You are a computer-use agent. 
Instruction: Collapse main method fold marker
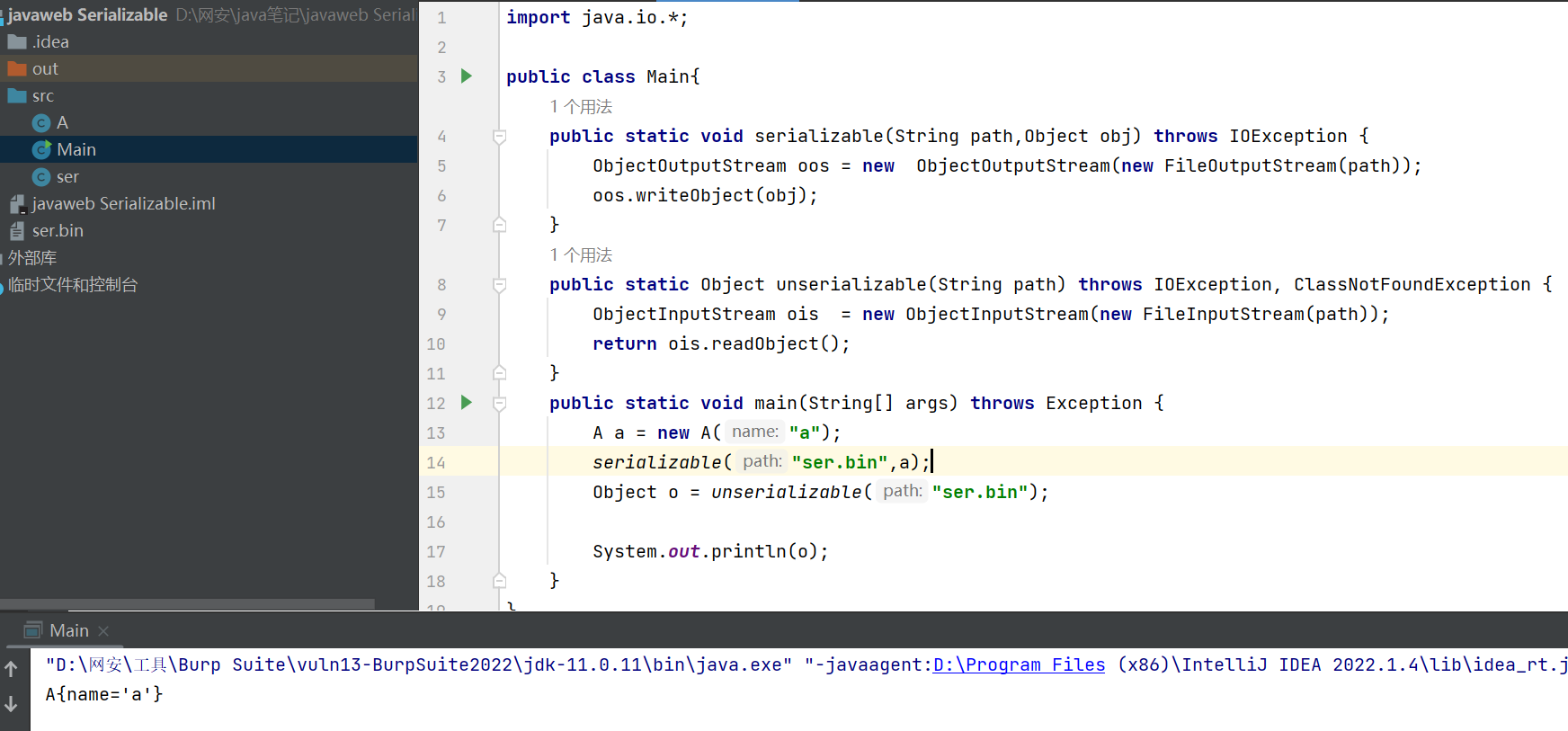coord(500,404)
